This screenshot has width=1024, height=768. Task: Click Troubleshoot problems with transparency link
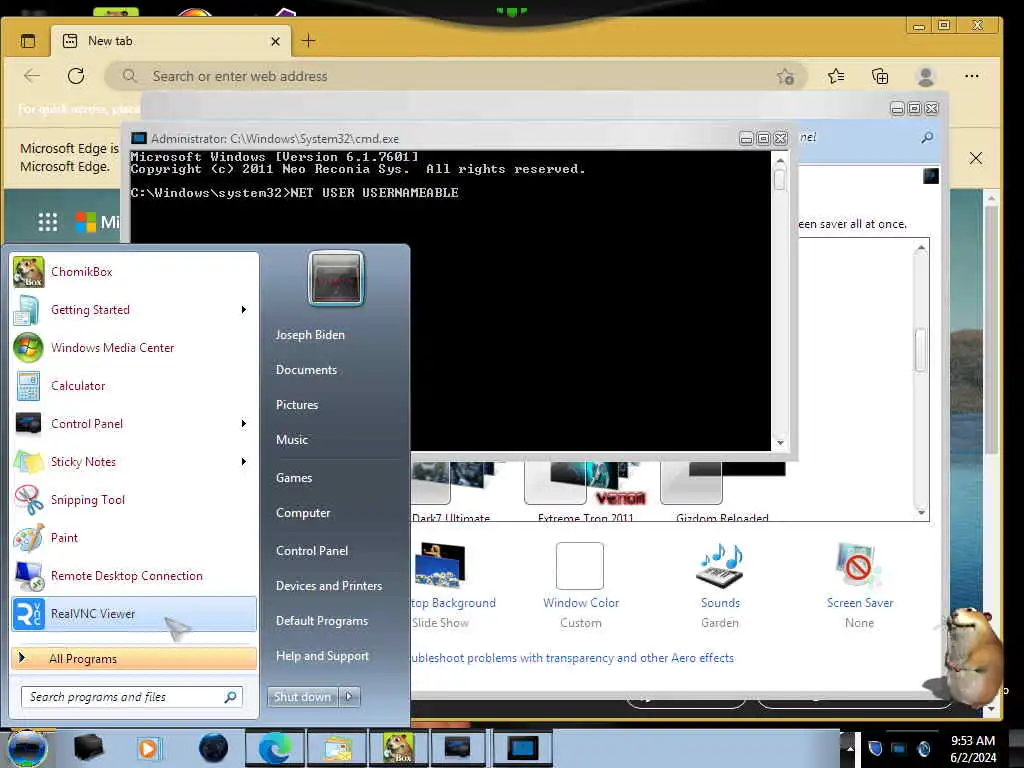[x=572, y=658]
